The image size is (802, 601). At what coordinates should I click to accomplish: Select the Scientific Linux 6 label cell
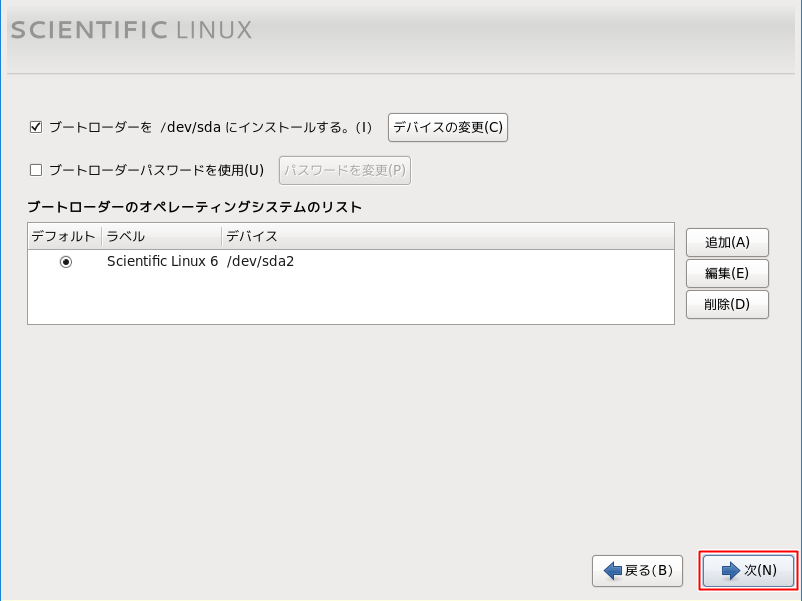pyautogui.click(x=162, y=261)
